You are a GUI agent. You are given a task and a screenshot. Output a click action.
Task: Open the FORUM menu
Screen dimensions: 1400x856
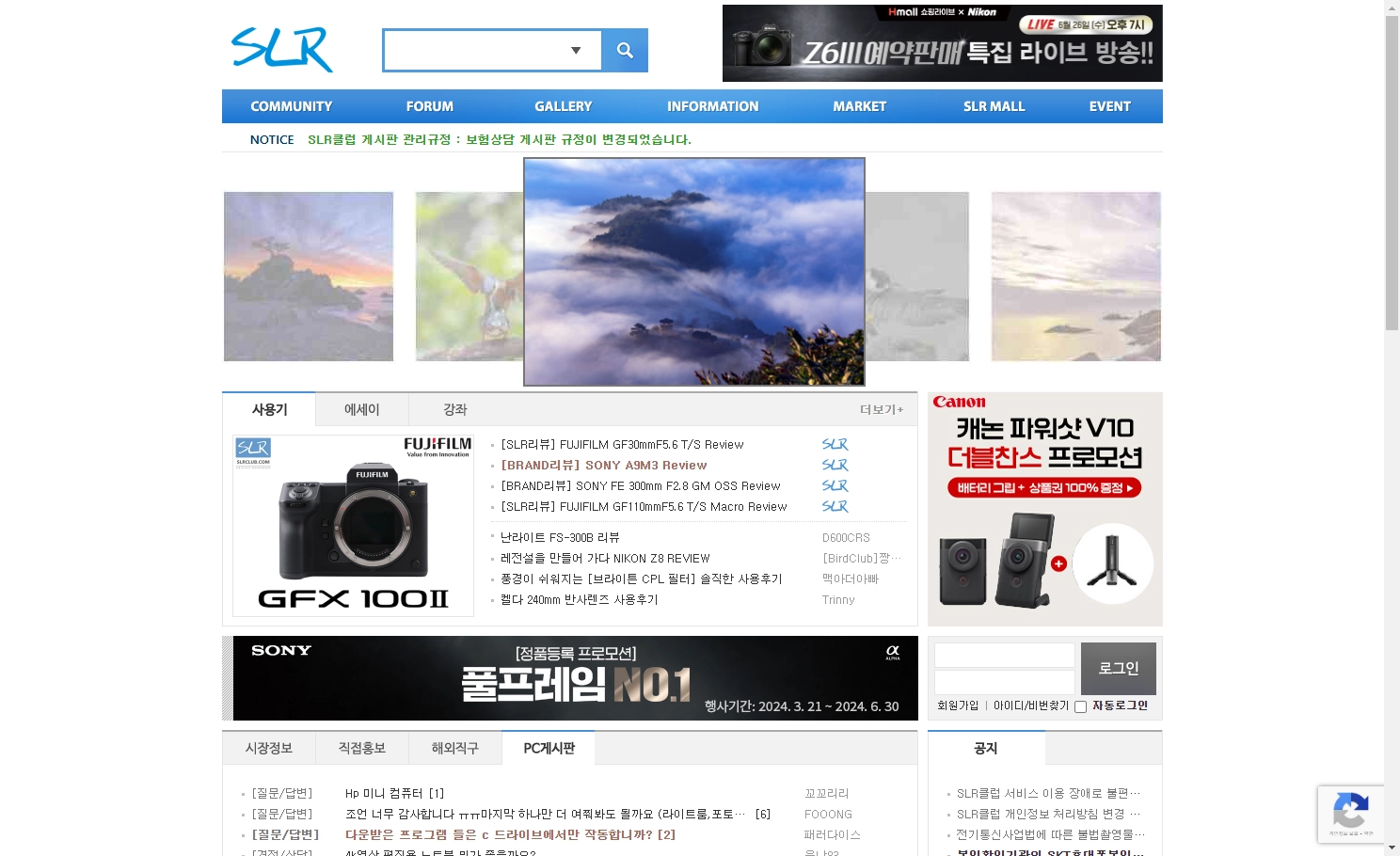pos(430,106)
